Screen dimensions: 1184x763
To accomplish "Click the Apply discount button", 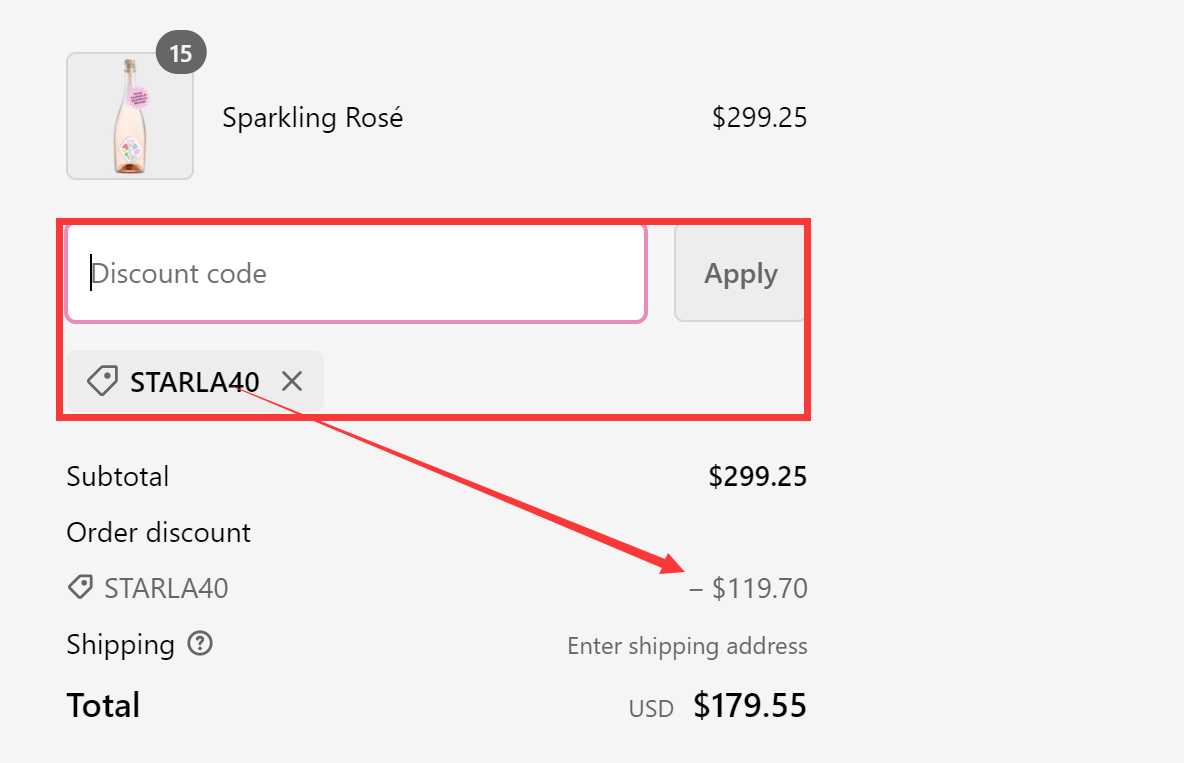I will [740, 273].
